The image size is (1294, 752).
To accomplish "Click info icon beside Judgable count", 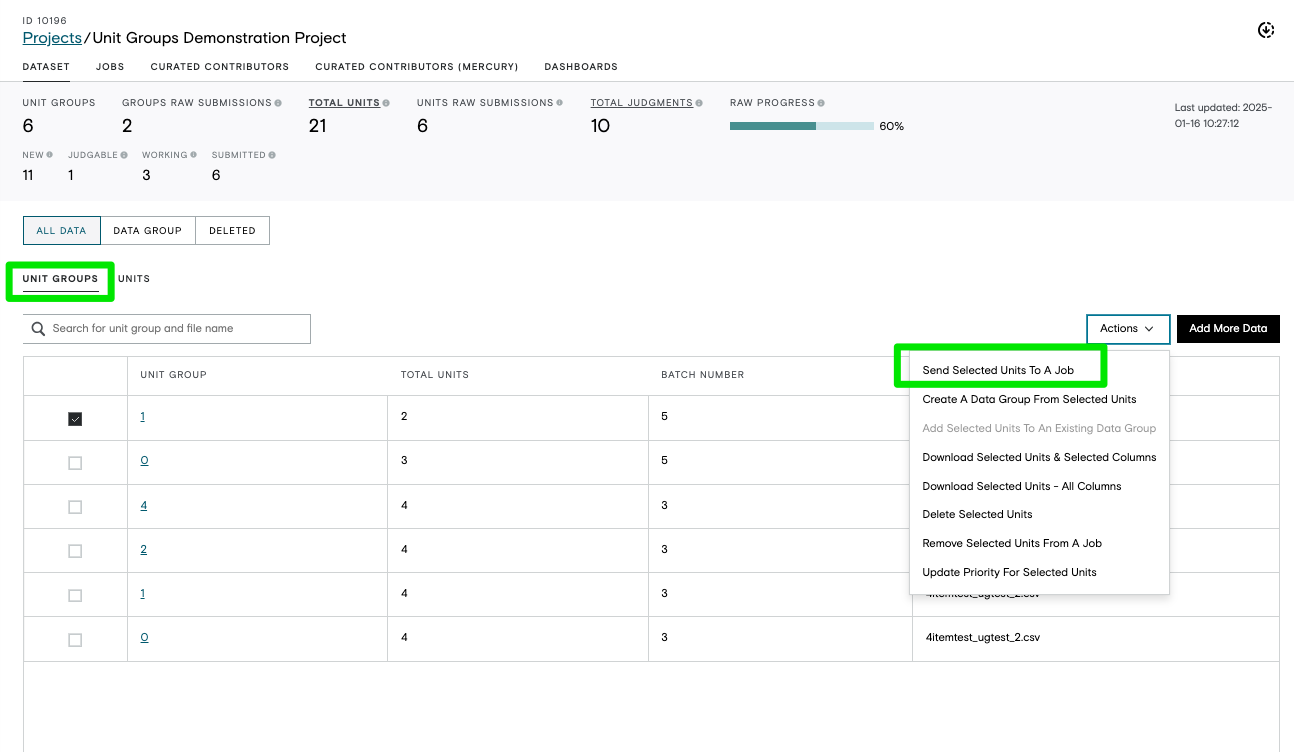I will (x=125, y=155).
